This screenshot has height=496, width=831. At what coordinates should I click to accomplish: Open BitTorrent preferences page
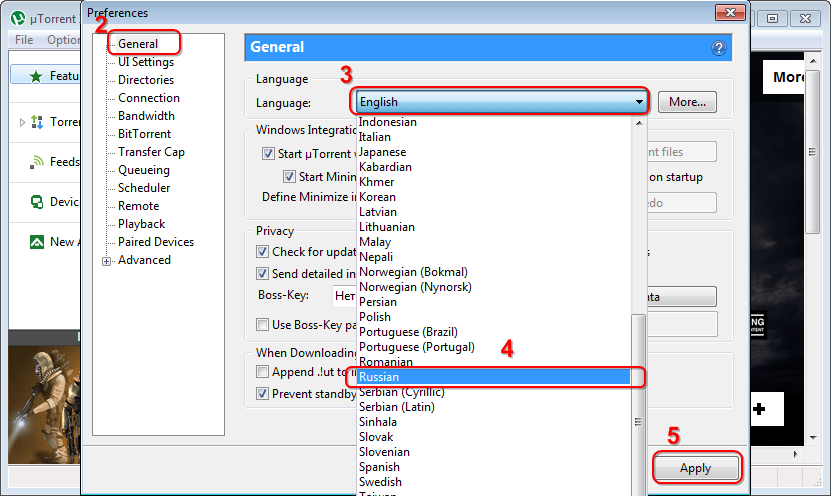tap(144, 134)
